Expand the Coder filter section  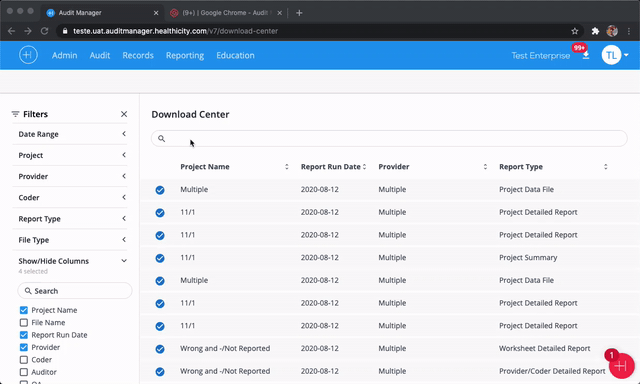tap(124, 198)
